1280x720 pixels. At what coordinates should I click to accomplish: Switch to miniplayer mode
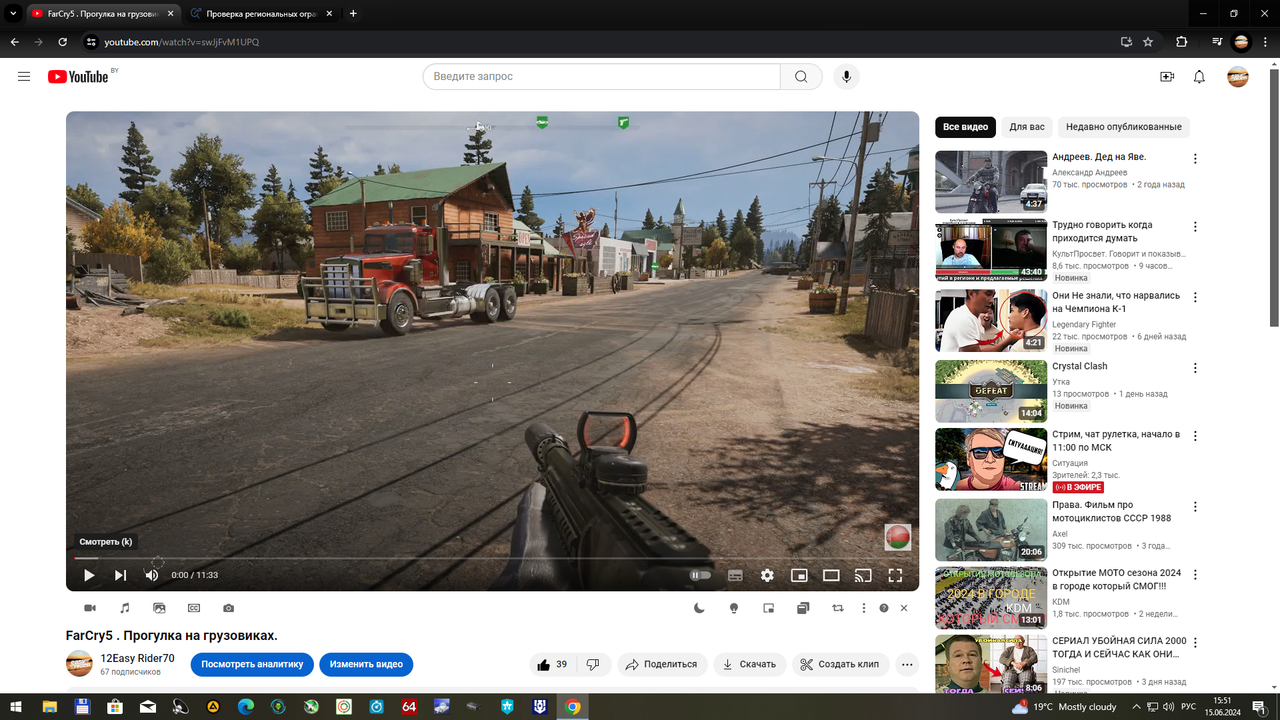[x=799, y=575]
